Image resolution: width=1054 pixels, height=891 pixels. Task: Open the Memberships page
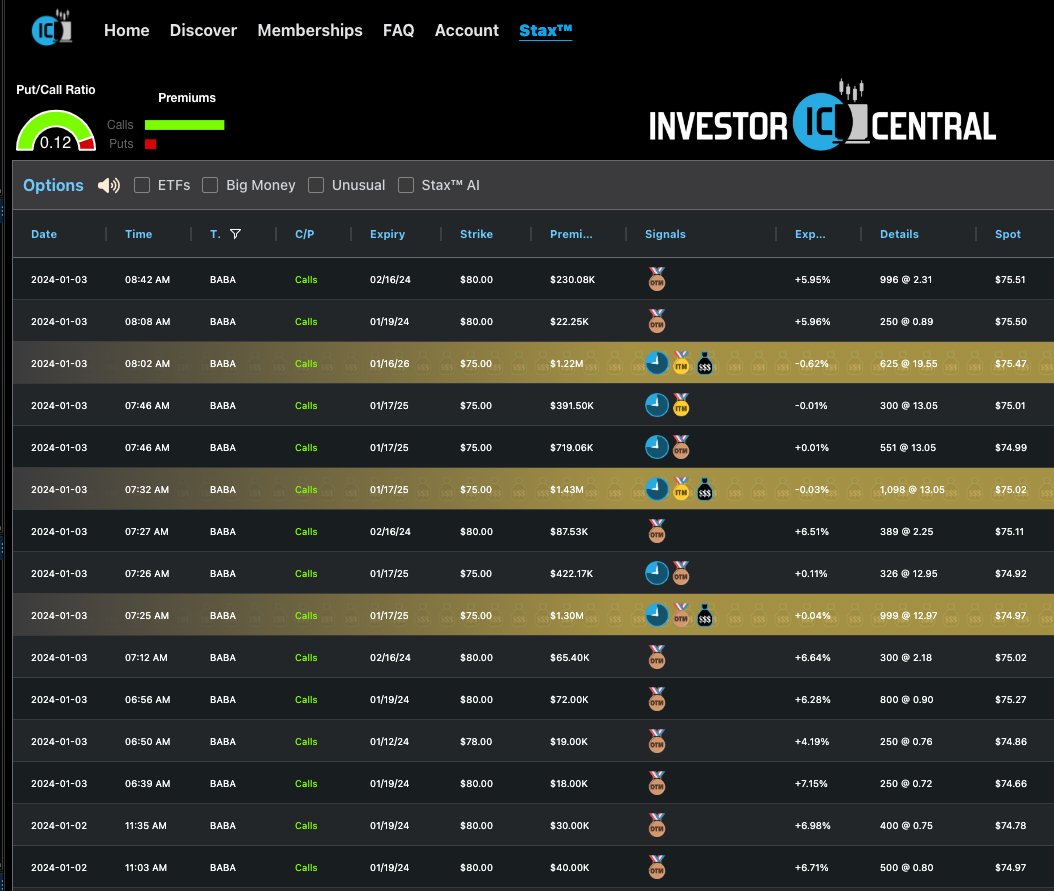pos(310,30)
